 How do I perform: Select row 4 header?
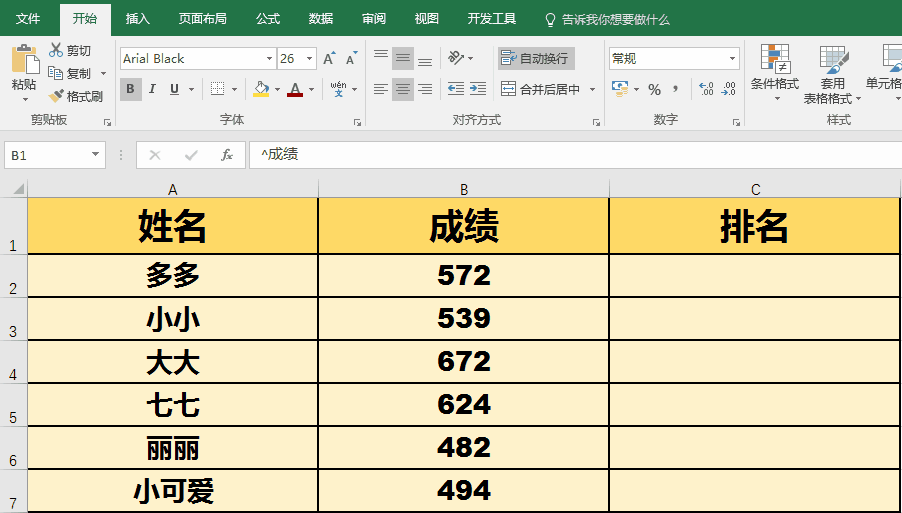(x=13, y=362)
